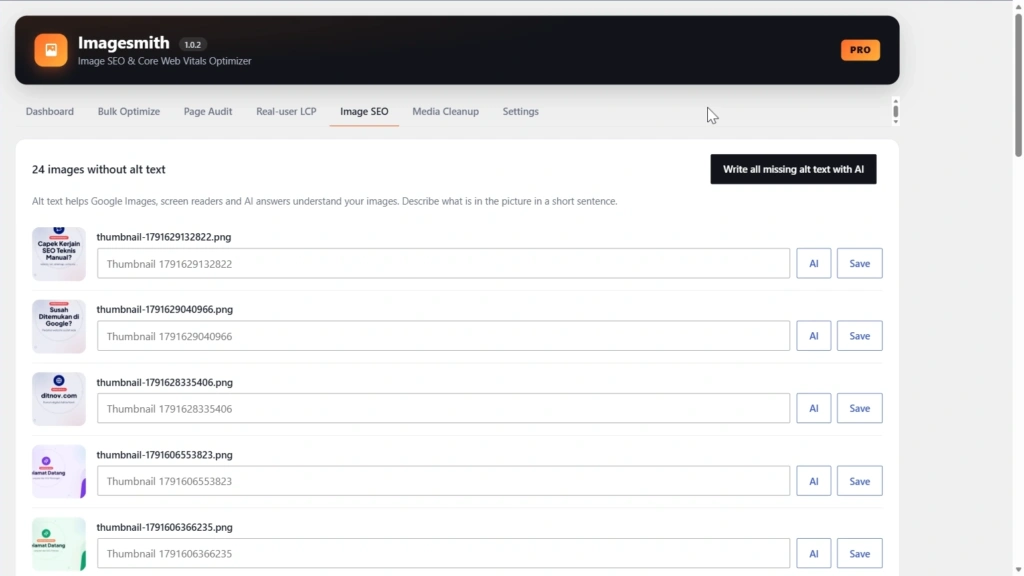Click the Imagesmith title text
Viewport: 1024px width, 576px height.
tap(123, 42)
